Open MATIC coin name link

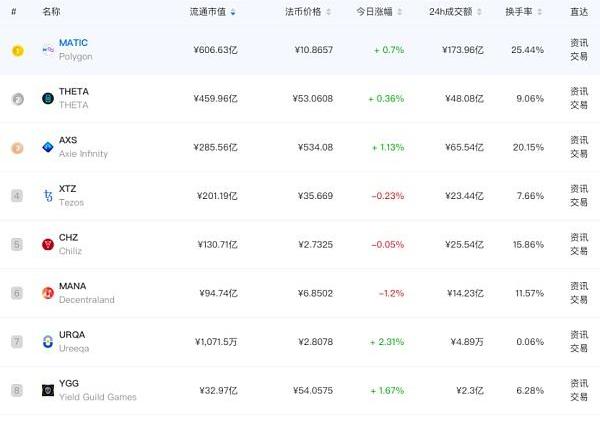73,43
